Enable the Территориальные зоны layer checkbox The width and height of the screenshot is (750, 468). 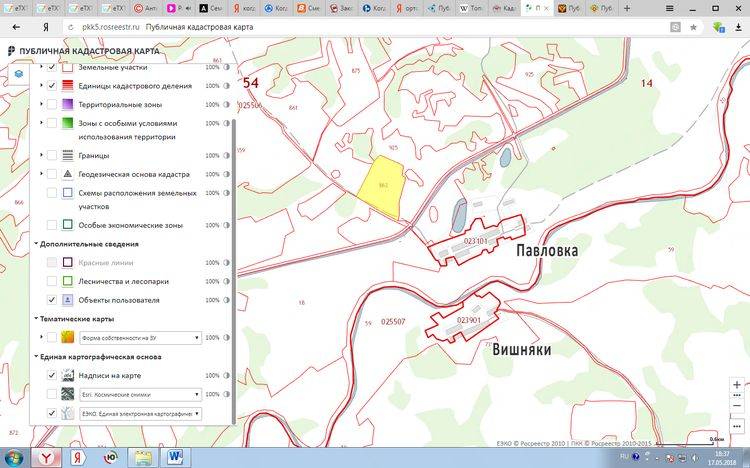[x=52, y=104]
